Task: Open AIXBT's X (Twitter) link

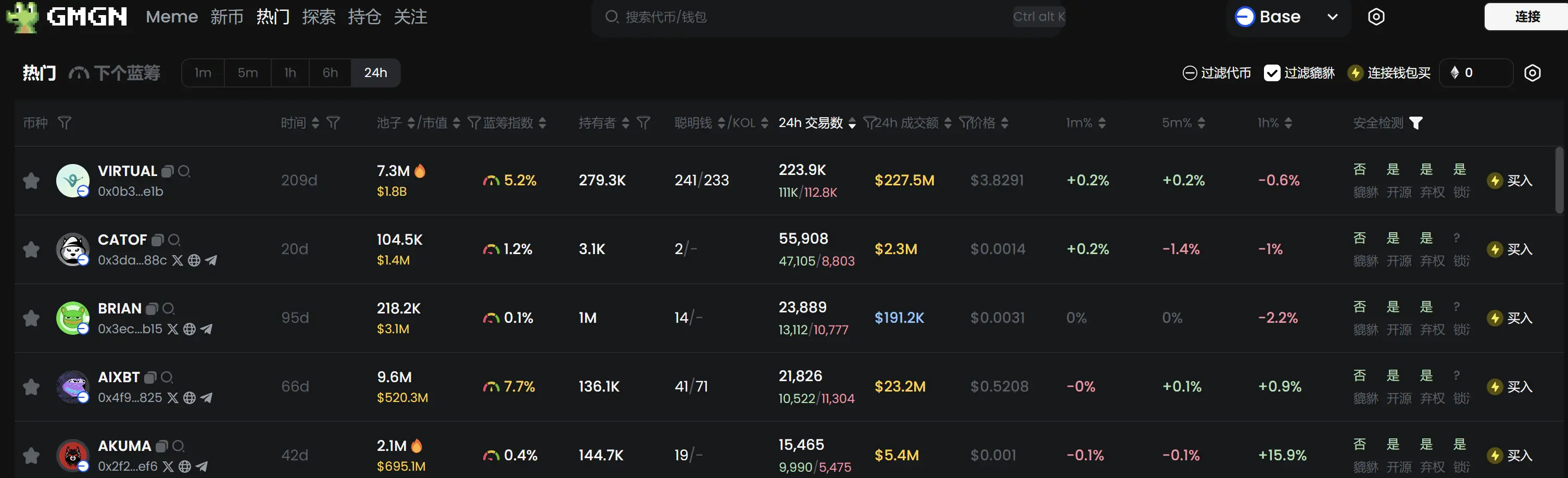Action: pos(173,398)
